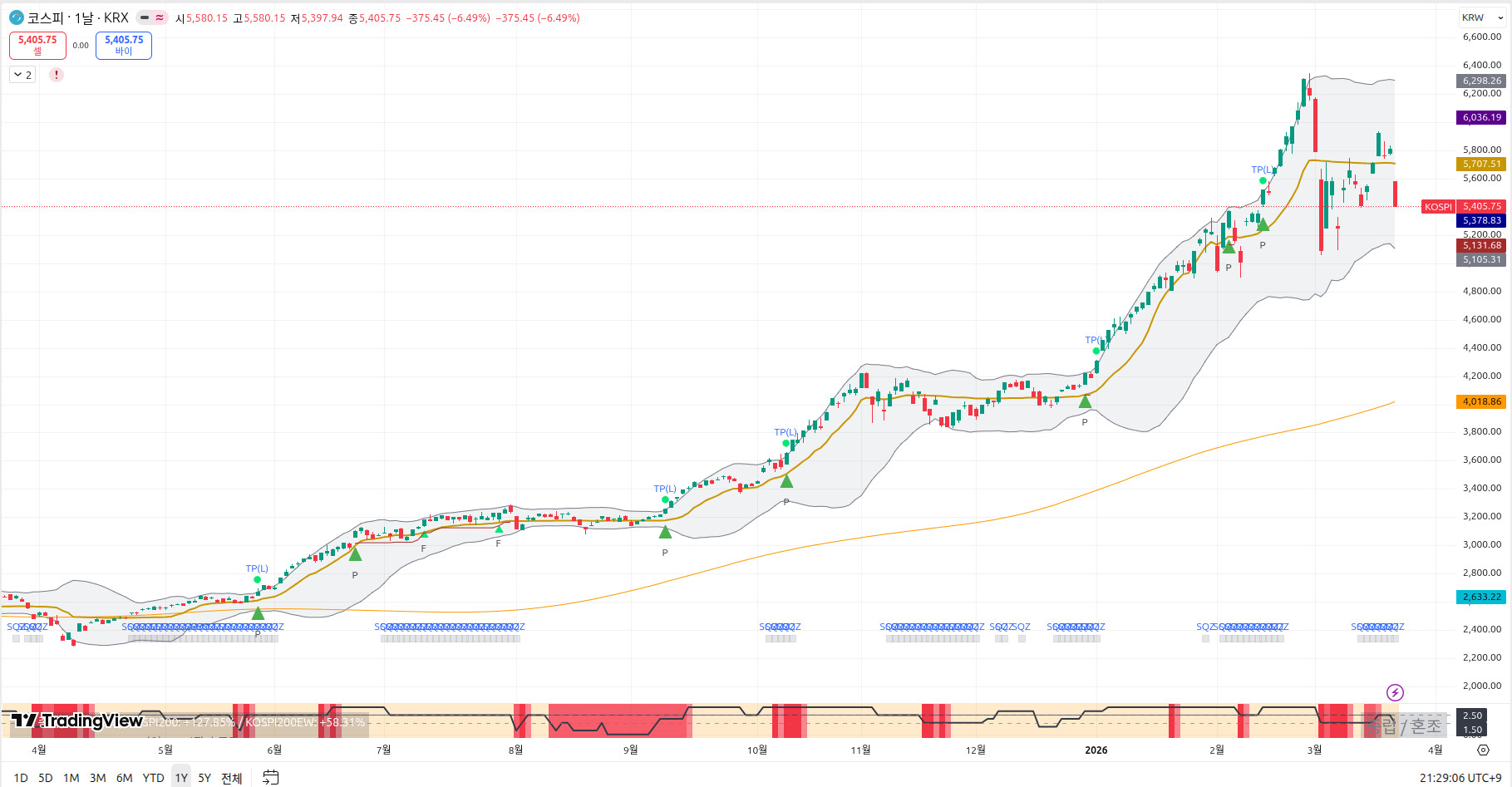This screenshot has height=787, width=1512.
Task: Select the YTD time range
Action: (x=153, y=778)
